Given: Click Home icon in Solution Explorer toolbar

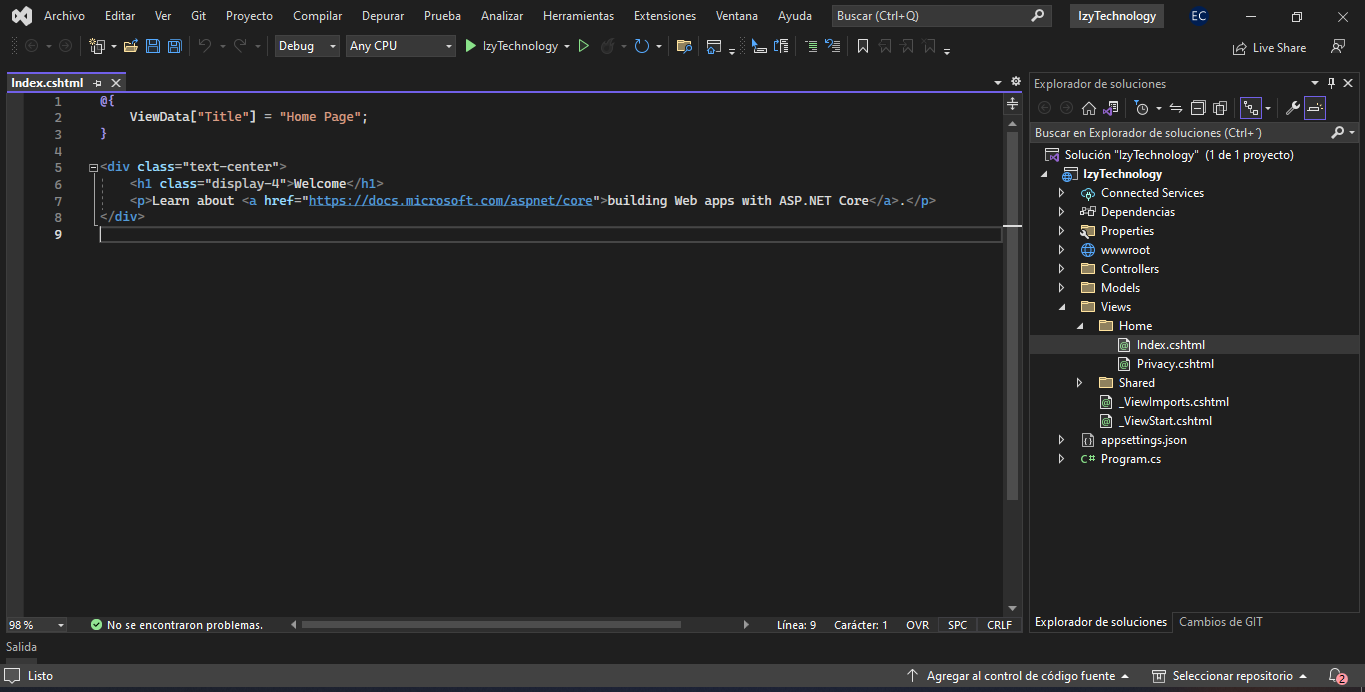Looking at the screenshot, I should click(1089, 108).
